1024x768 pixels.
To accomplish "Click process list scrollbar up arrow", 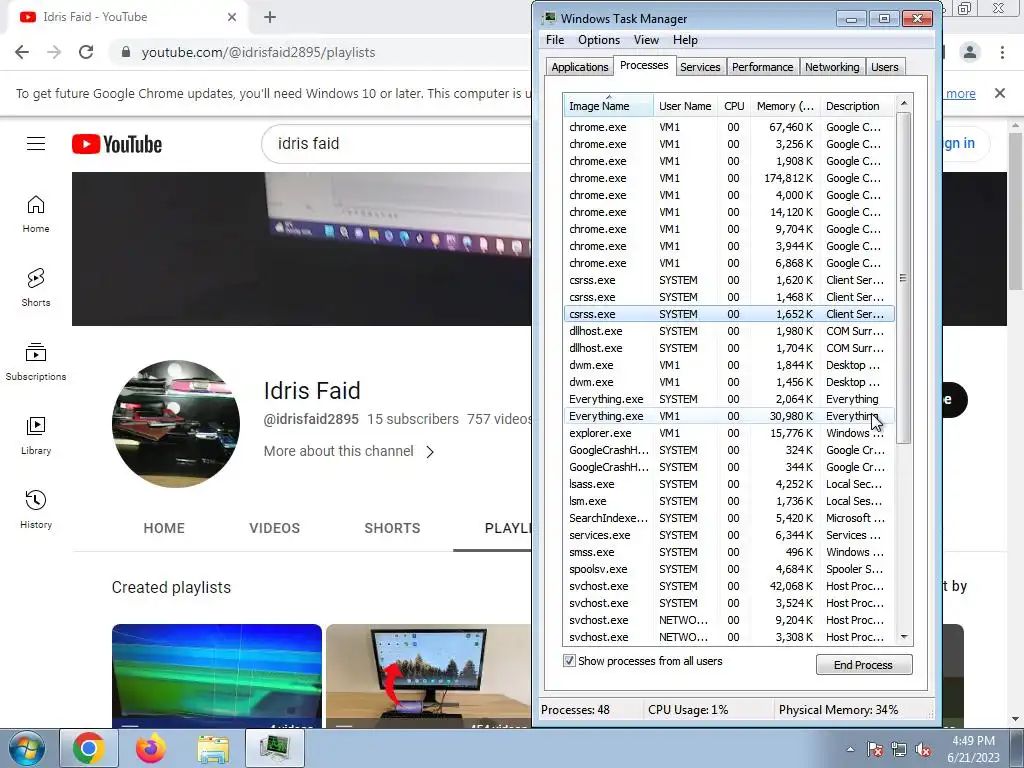I will (904, 103).
